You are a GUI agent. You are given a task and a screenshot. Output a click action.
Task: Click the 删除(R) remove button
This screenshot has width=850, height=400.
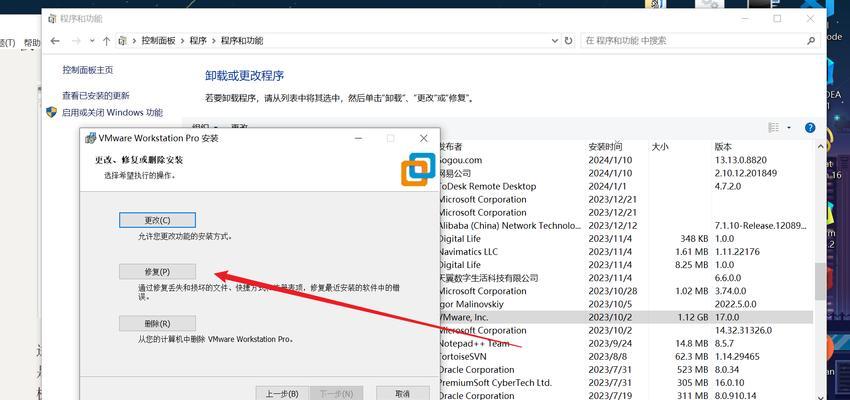[x=157, y=324]
